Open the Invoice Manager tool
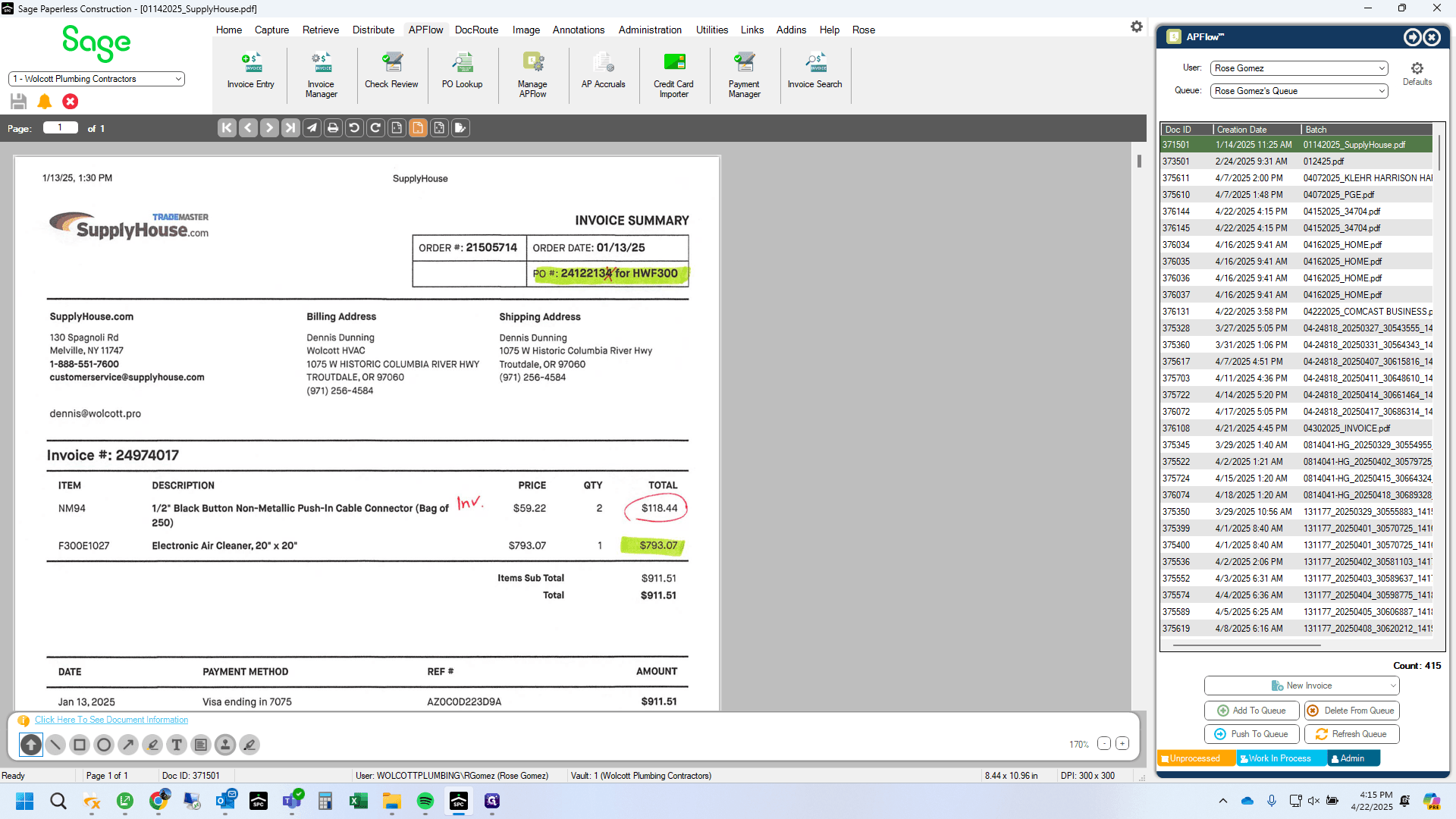Viewport: 1456px width, 819px height. tap(321, 76)
